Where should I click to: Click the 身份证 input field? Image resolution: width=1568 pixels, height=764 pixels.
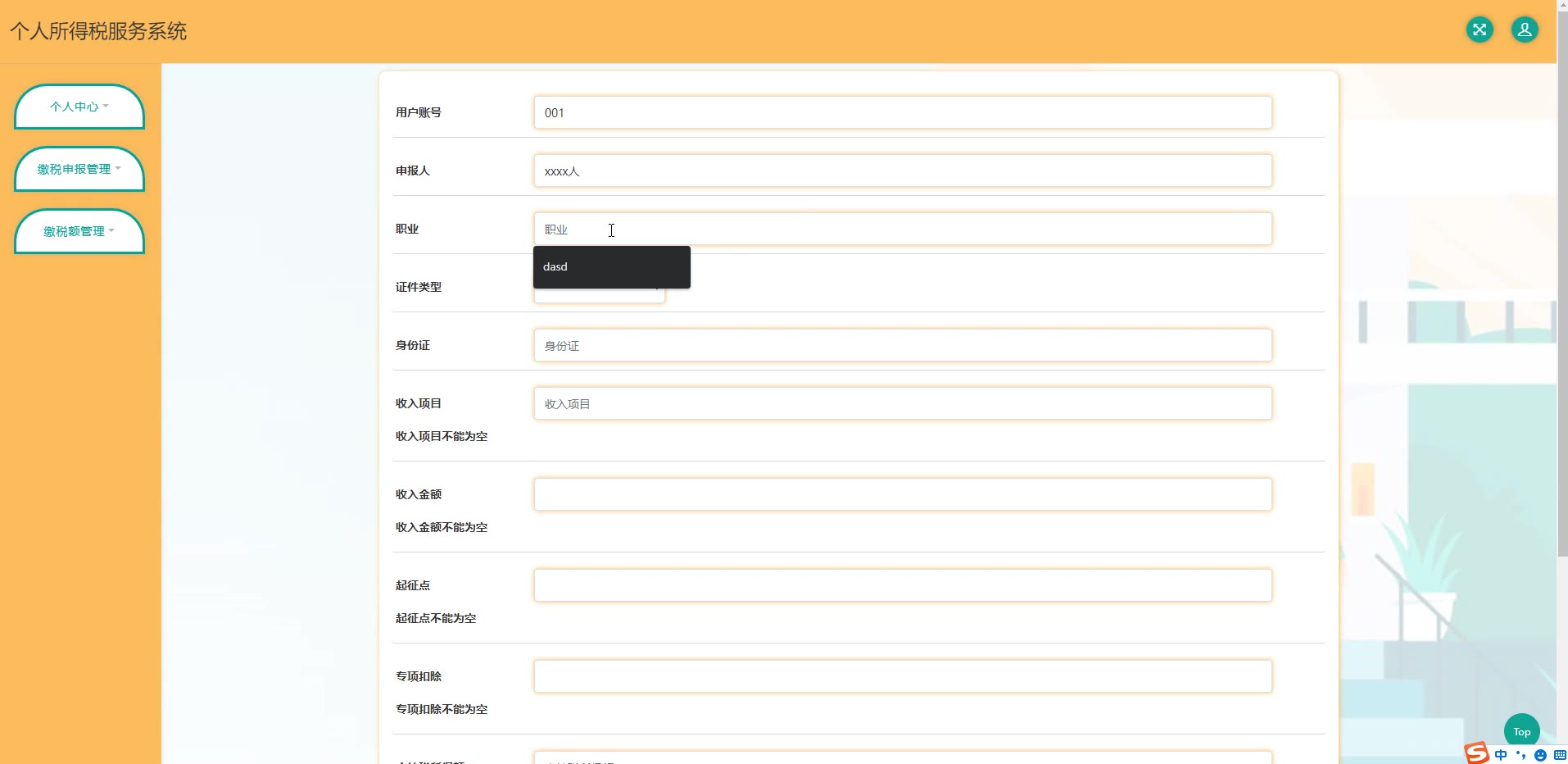(902, 346)
